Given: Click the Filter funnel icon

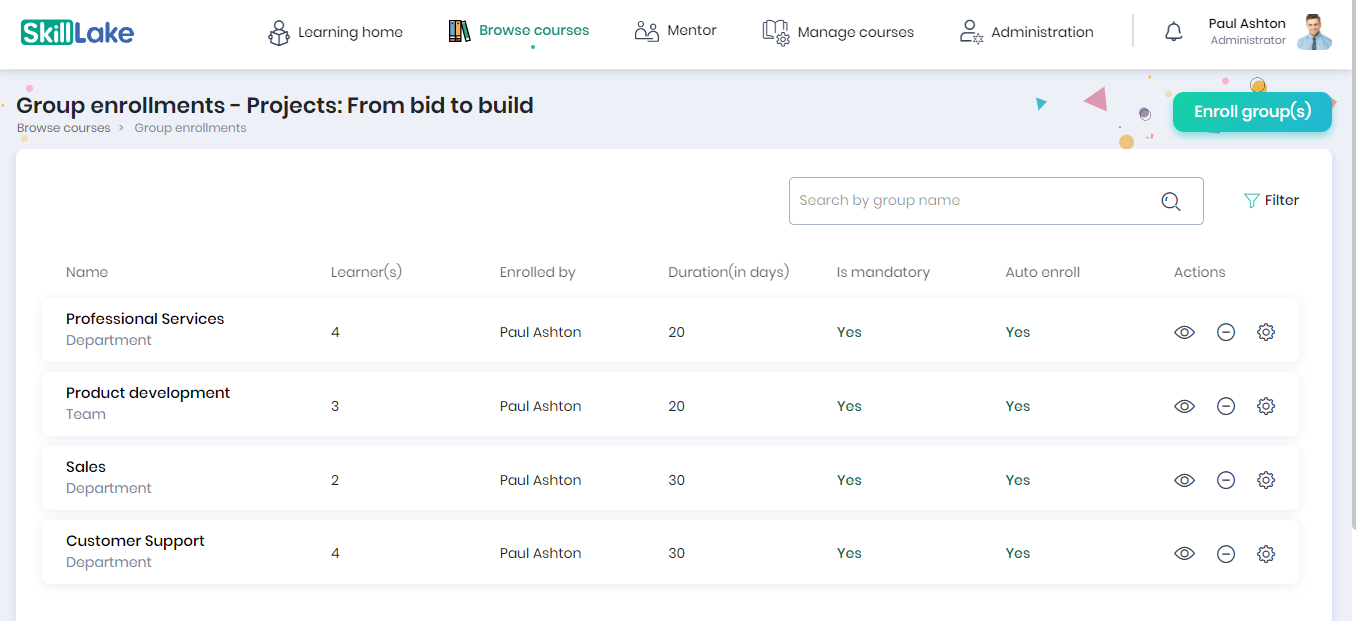Looking at the screenshot, I should tap(1251, 201).
